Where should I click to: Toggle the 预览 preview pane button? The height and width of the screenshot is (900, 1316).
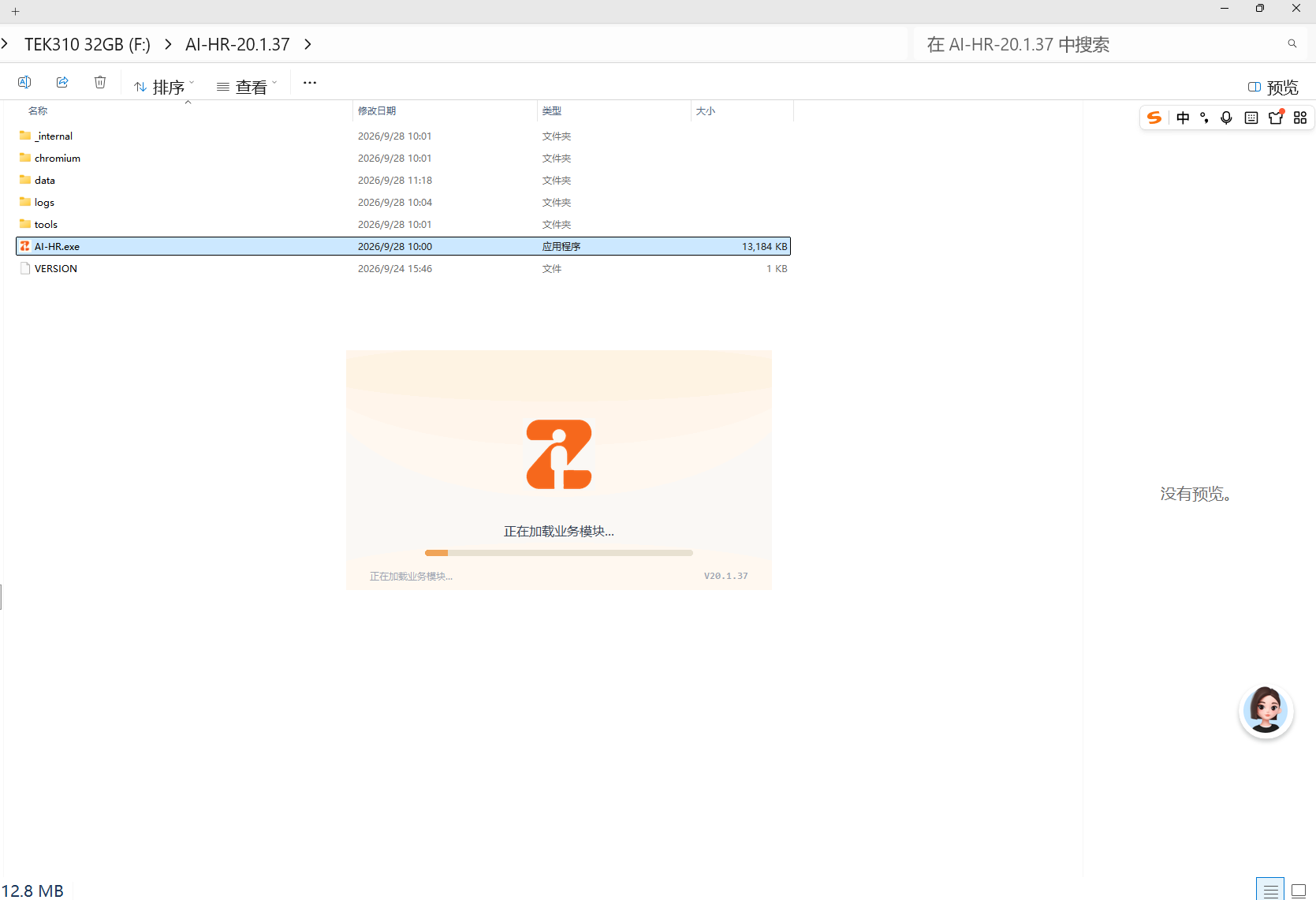1273,87
